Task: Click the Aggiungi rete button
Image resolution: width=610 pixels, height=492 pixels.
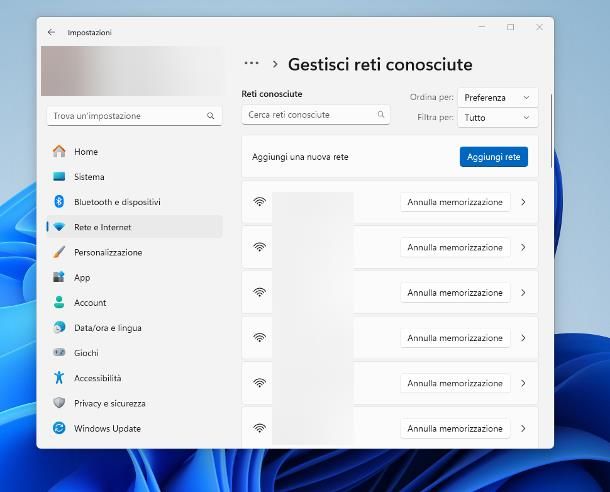Action: (494, 157)
